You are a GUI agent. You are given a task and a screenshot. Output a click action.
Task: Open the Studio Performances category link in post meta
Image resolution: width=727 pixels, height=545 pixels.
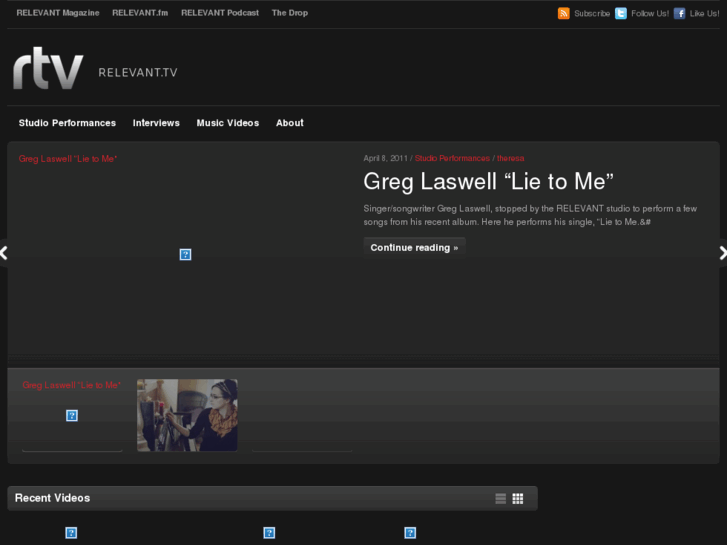point(452,158)
